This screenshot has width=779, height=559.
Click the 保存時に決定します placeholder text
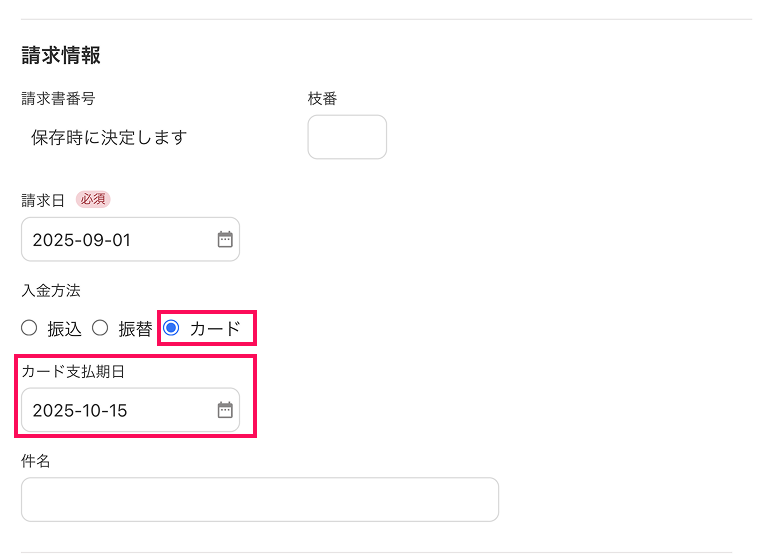click(109, 138)
